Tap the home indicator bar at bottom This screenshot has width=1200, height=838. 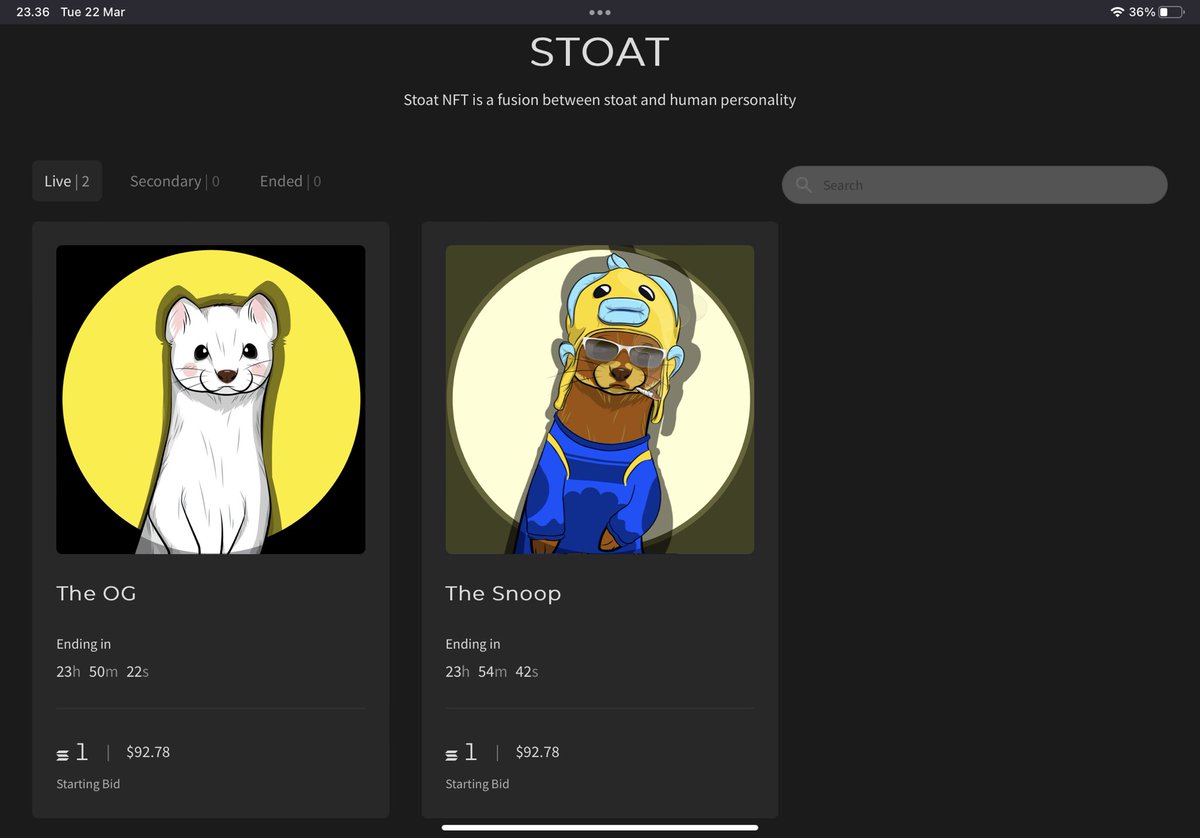(x=599, y=828)
